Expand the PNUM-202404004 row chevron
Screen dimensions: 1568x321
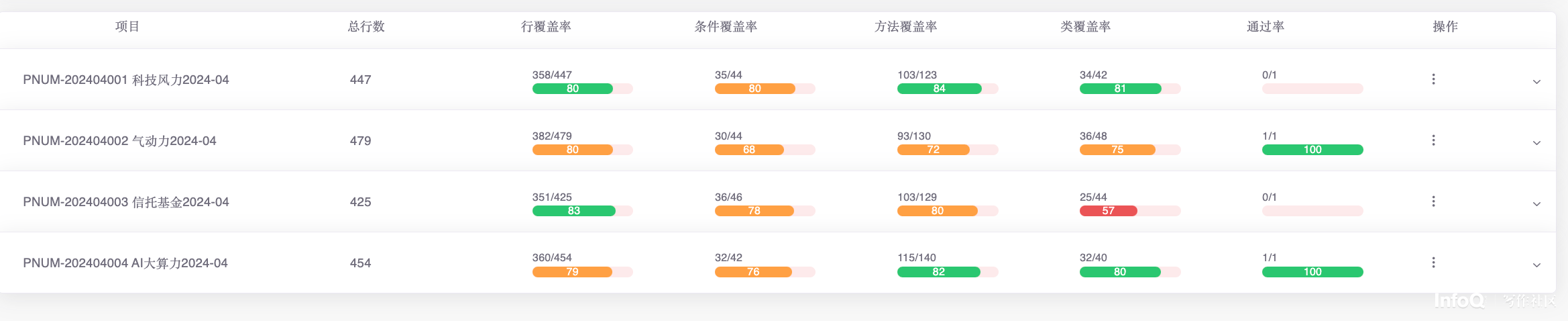[1536, 265]
